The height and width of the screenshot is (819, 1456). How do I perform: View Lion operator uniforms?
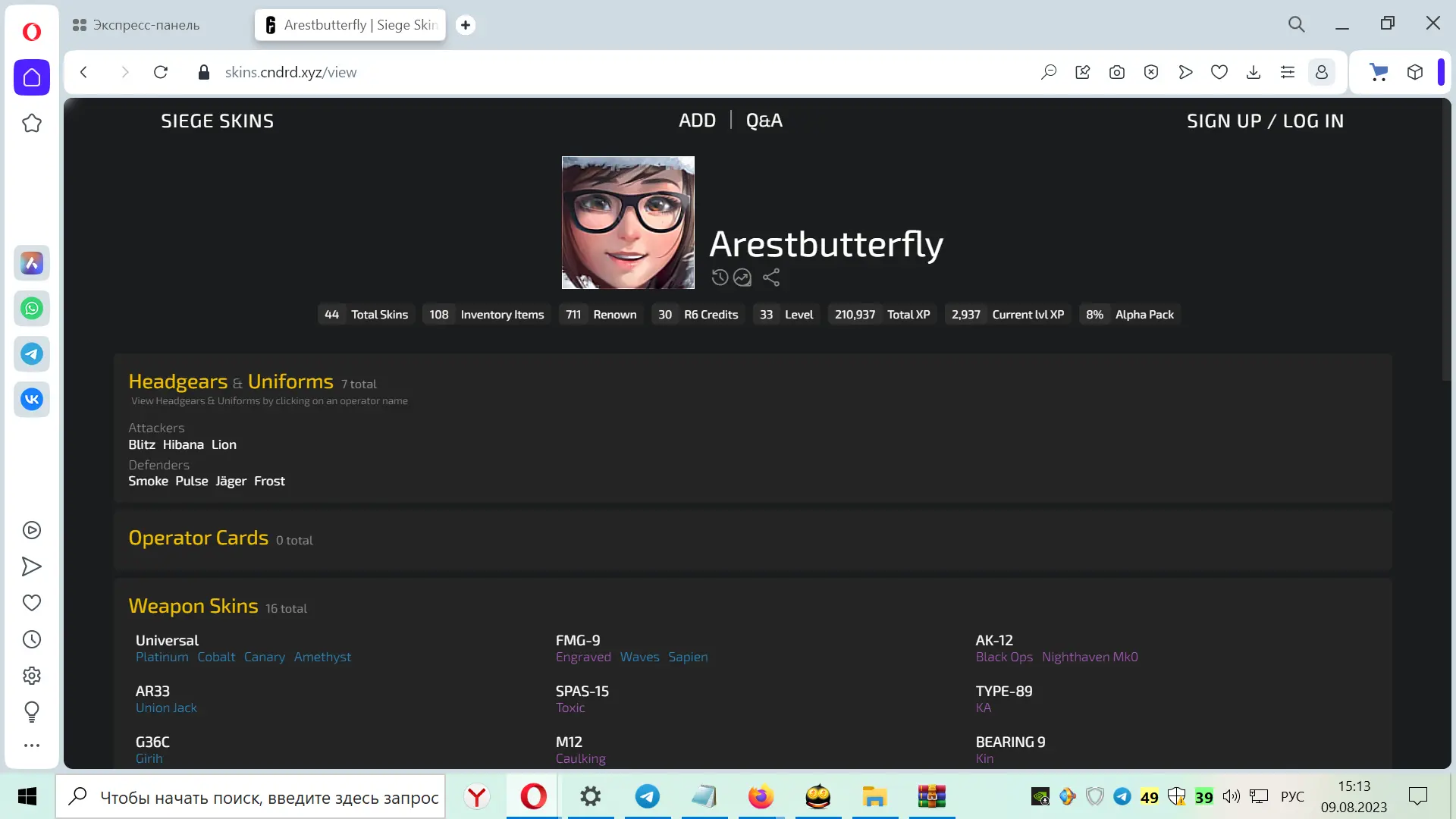pos(224,444)
